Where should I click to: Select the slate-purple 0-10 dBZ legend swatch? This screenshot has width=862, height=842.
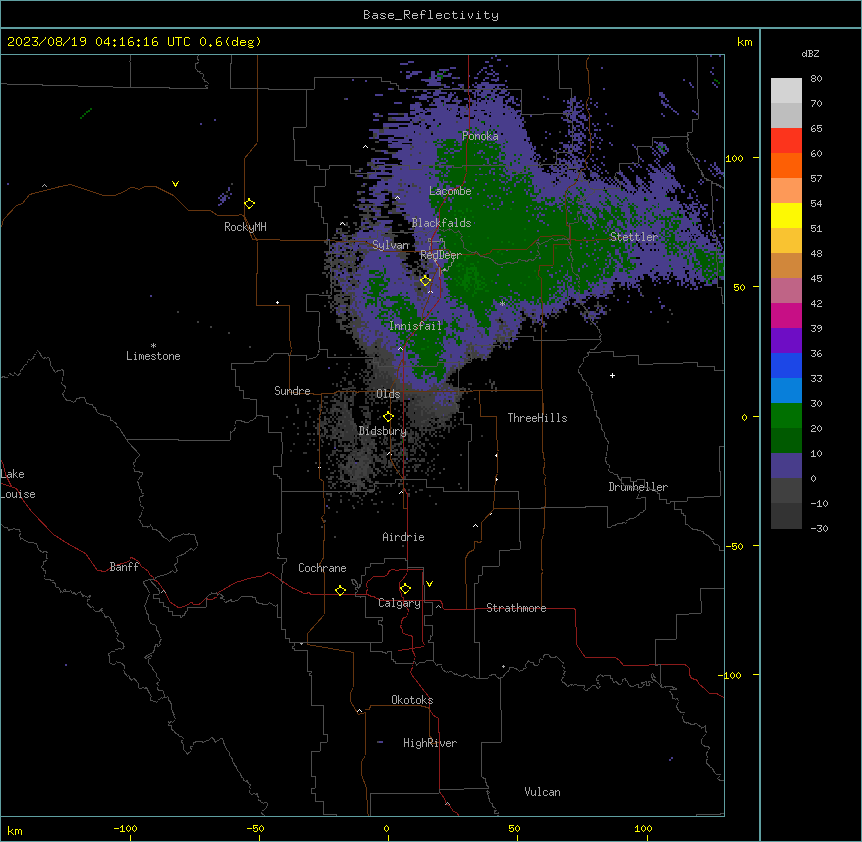786,466
